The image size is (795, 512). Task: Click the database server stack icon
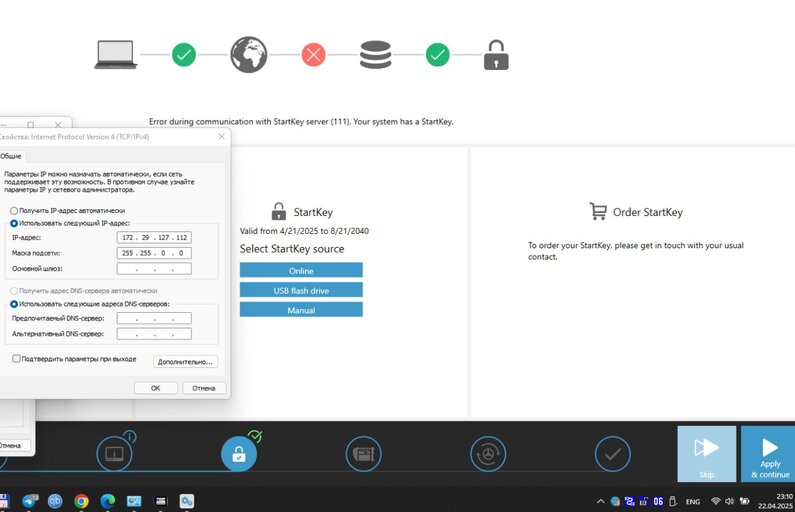click(376, 54)
